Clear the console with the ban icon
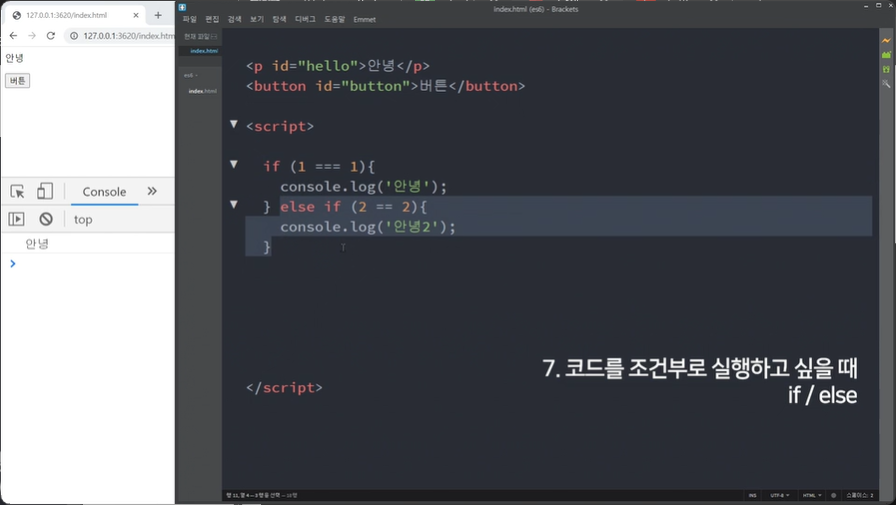 (46, 219)
